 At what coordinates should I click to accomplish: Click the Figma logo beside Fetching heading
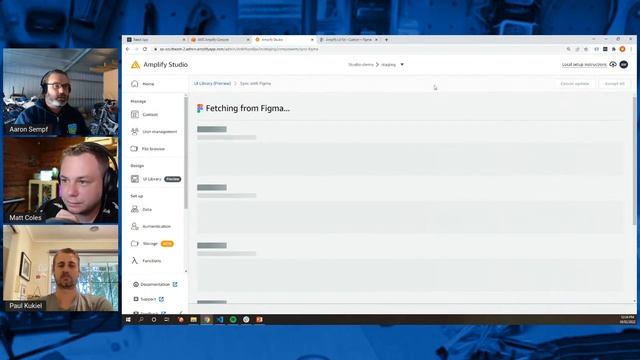coord(200,108)
